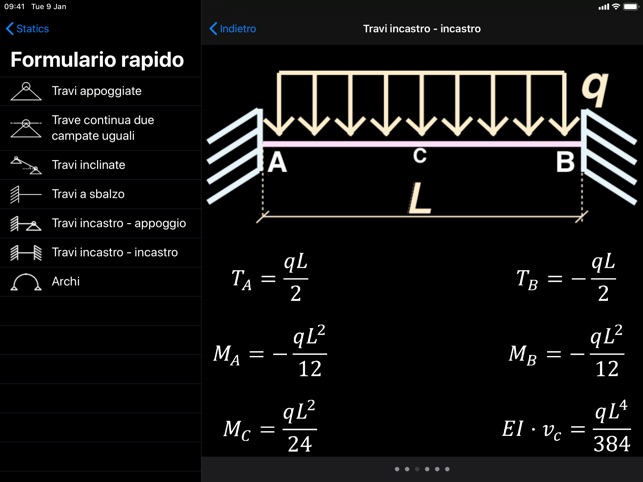The height and width of the screenshot is (482, 643).
Task: Go back to Statics
Action: [x=27, y=29]
